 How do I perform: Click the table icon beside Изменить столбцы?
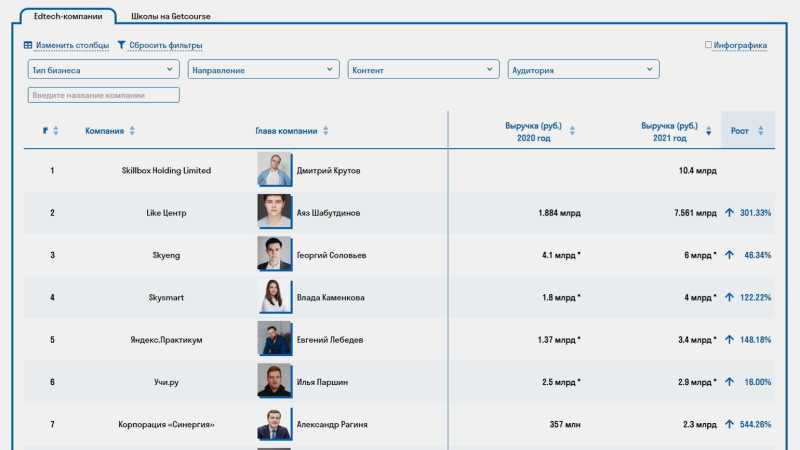point(28,46)
